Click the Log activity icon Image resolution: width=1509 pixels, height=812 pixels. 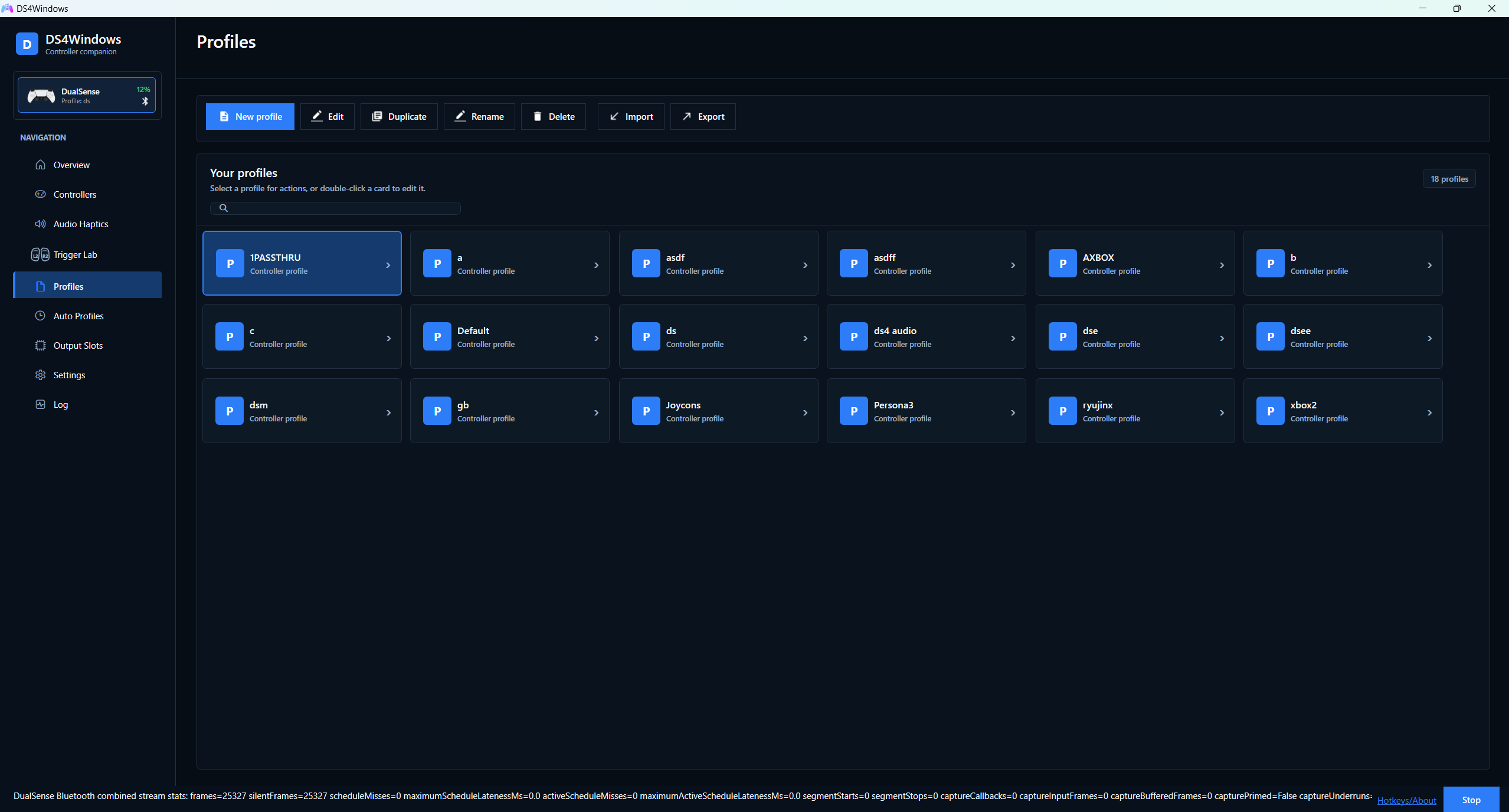pyautogui.click(x=40, y=404)
